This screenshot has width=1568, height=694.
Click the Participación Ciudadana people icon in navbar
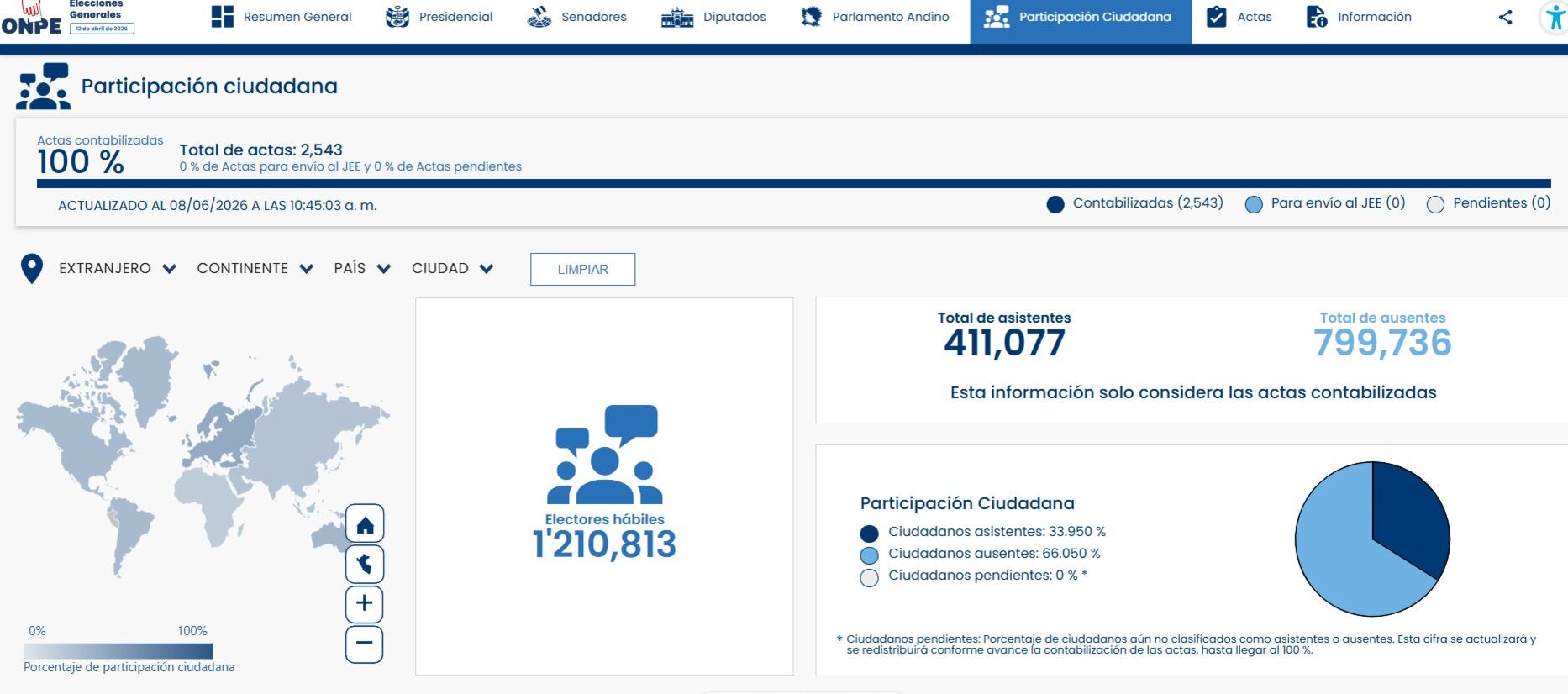[x=997, y=17]
